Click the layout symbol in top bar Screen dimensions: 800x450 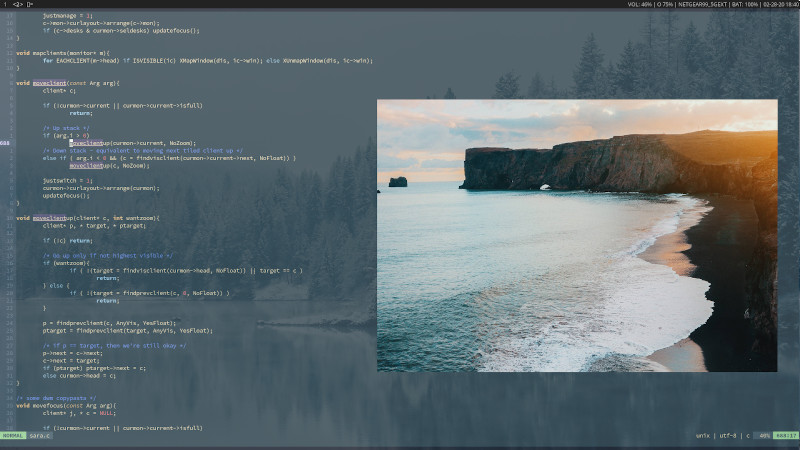[x=30, y=4]
